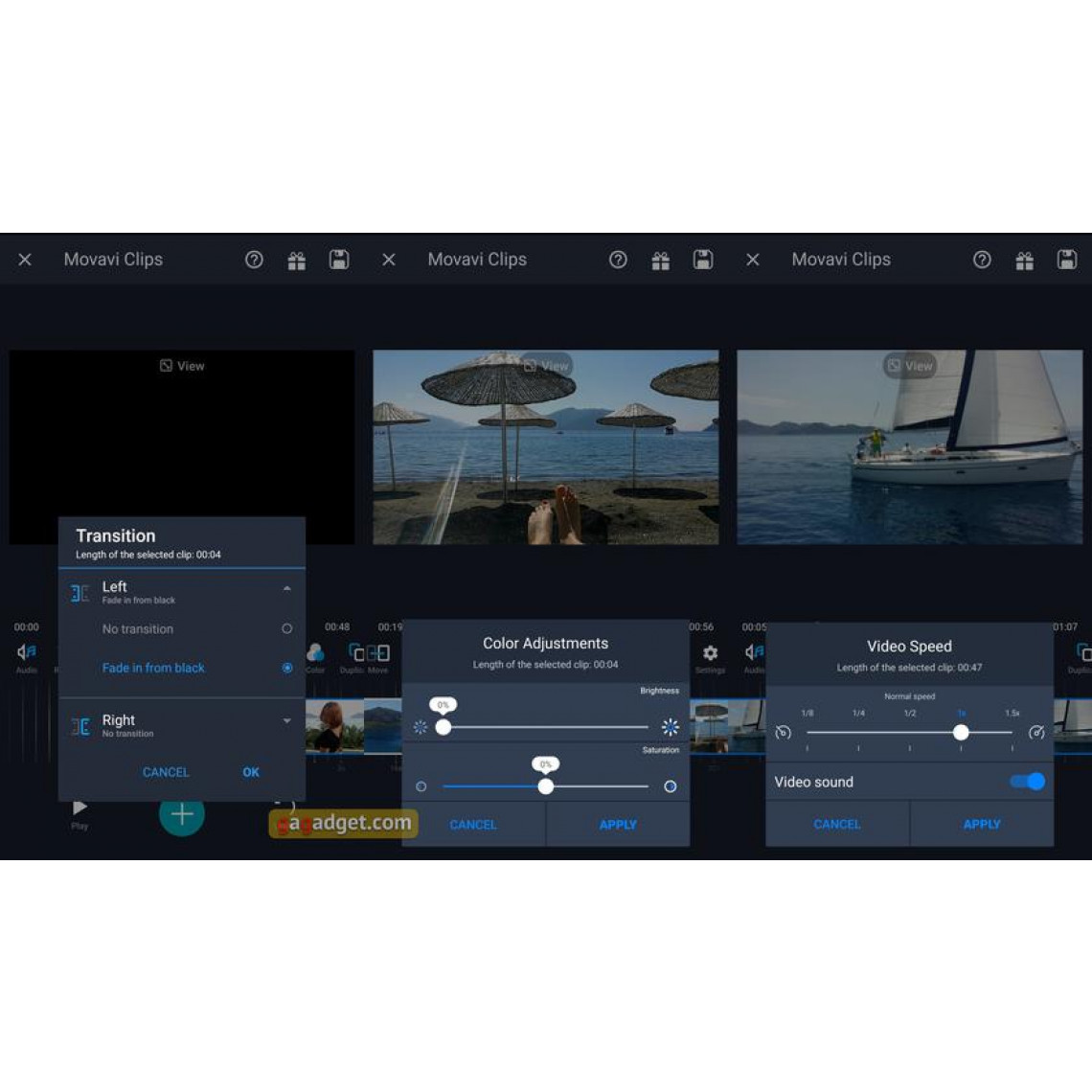Click the "Normal speed" label
The height and width of the screenshot is (1092, 1092).
(910, 696)
